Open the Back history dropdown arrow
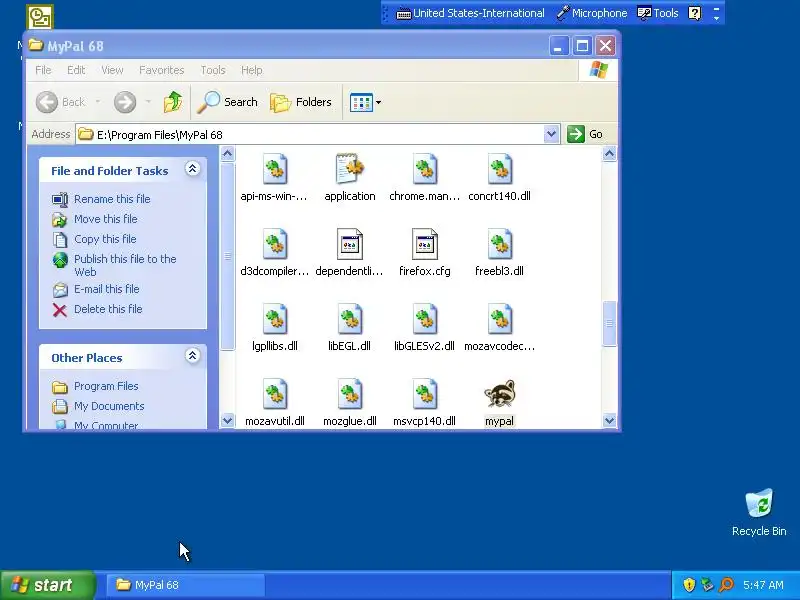The width and height of the screenshot is (800, 600). point(97,102)
